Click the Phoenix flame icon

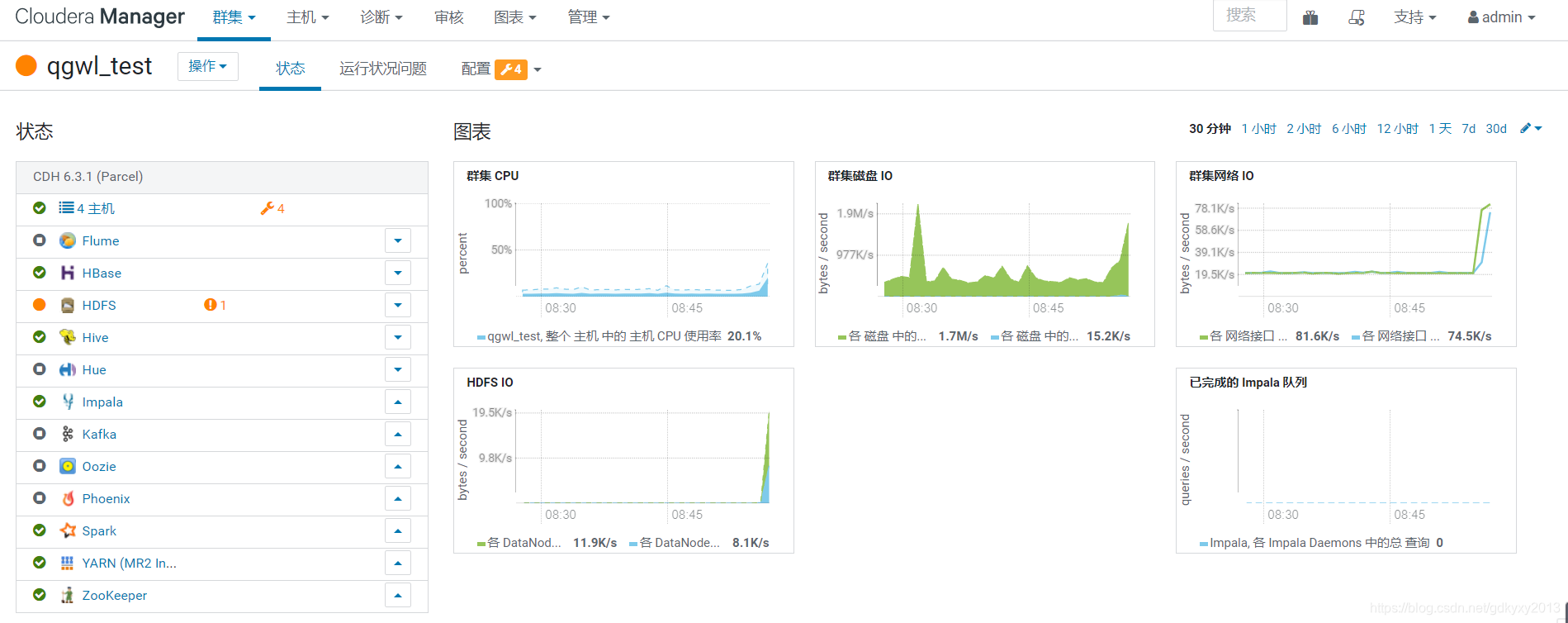68,498
